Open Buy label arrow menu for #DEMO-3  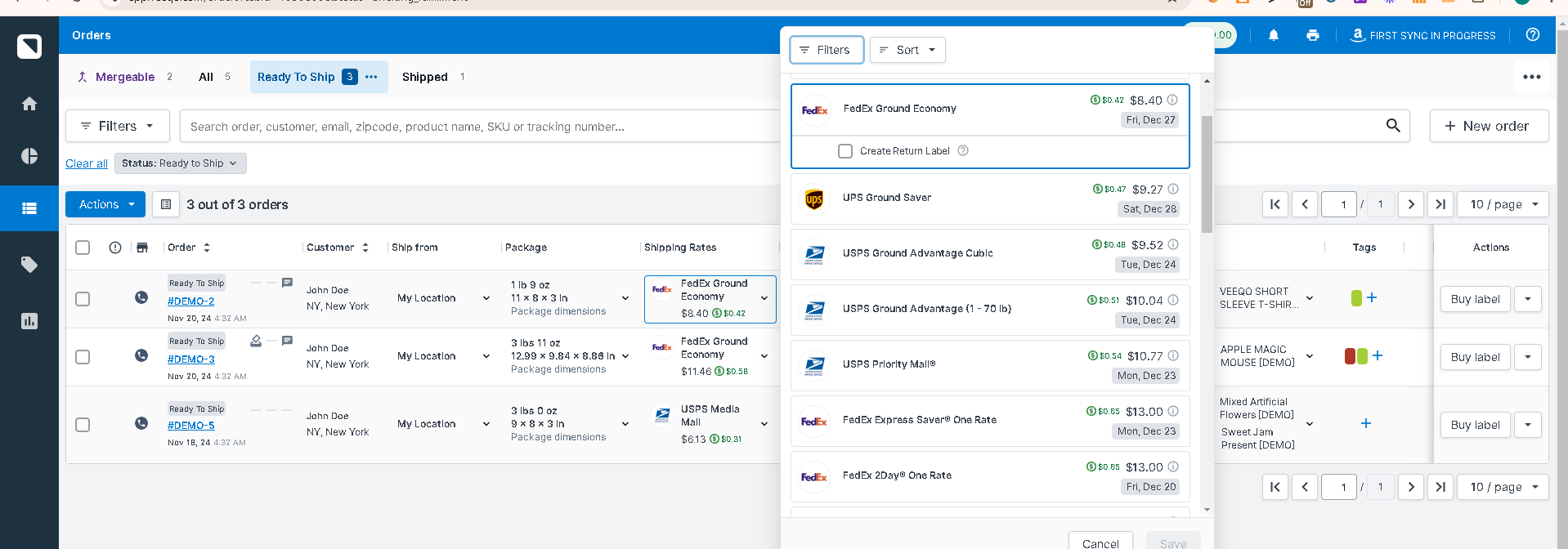(x=1528, y=357)
